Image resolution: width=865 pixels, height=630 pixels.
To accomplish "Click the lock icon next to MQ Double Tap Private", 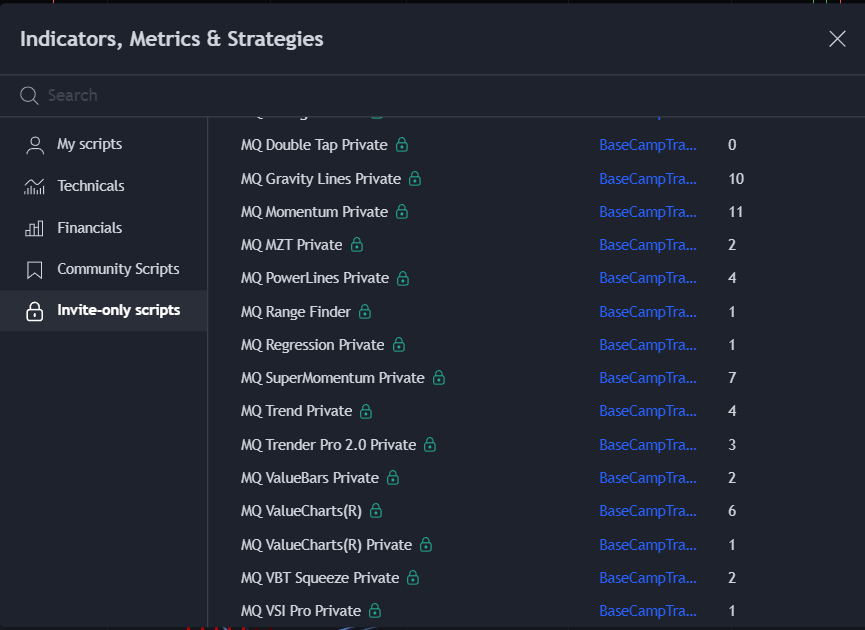I will 400,144.
